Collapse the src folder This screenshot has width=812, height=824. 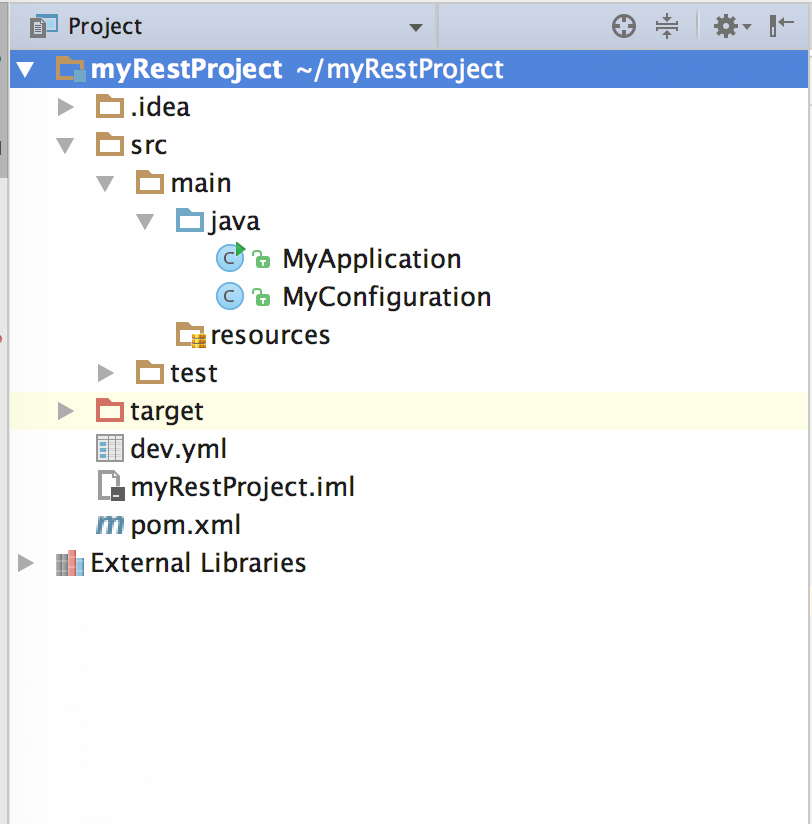(66, 145)
